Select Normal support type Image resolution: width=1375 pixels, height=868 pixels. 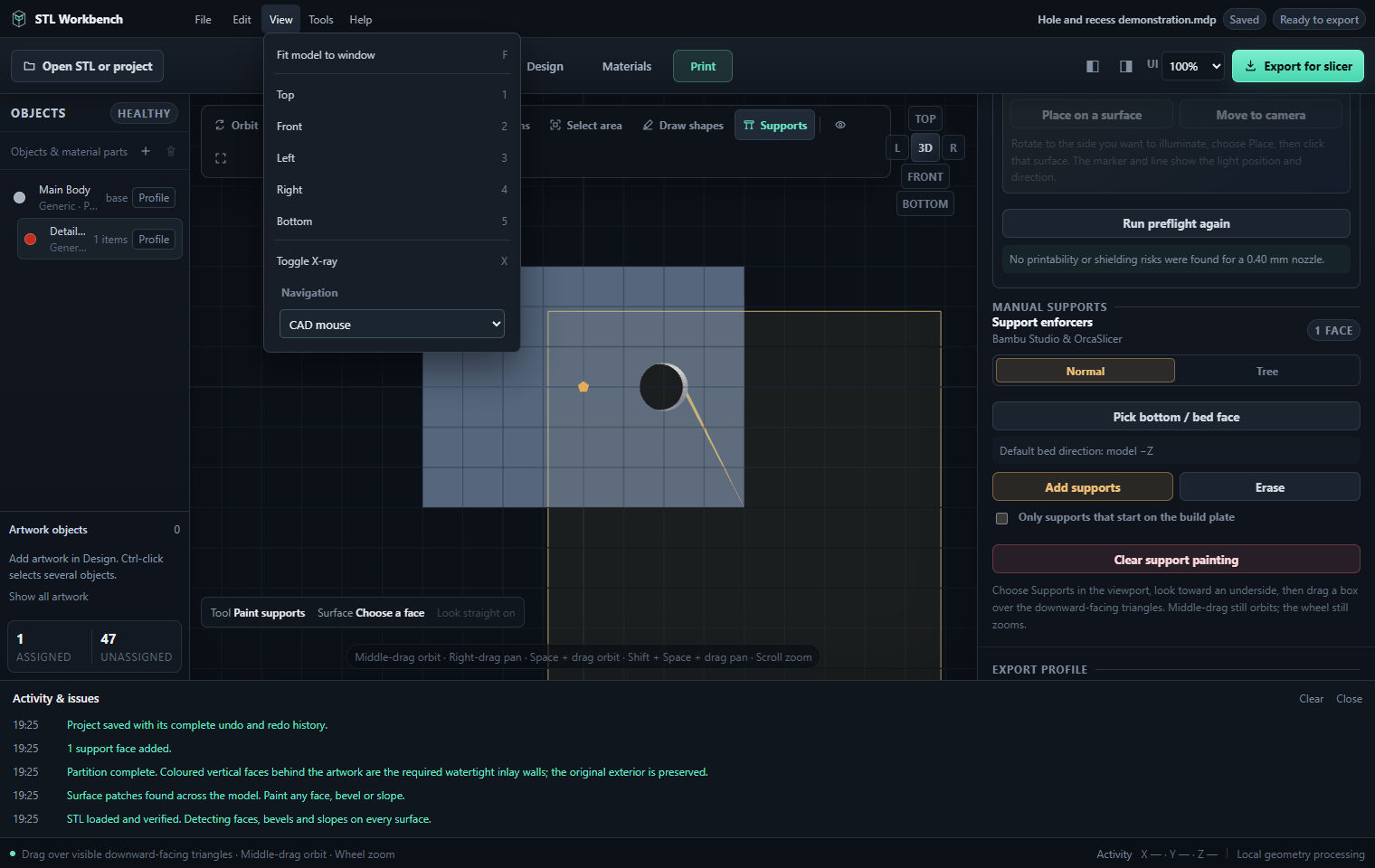pos(1086,371)
